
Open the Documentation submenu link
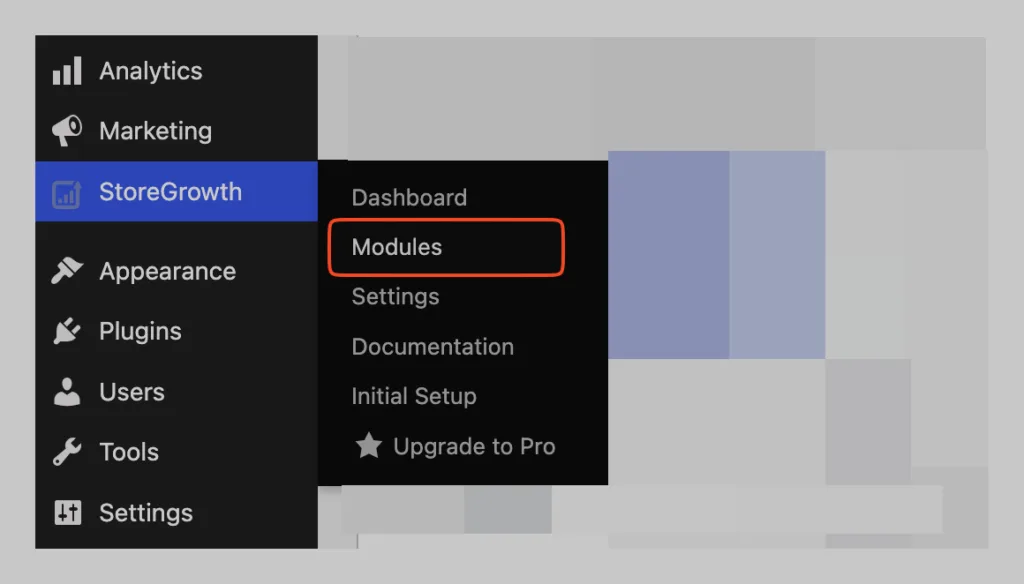click(x=432, y=346)
